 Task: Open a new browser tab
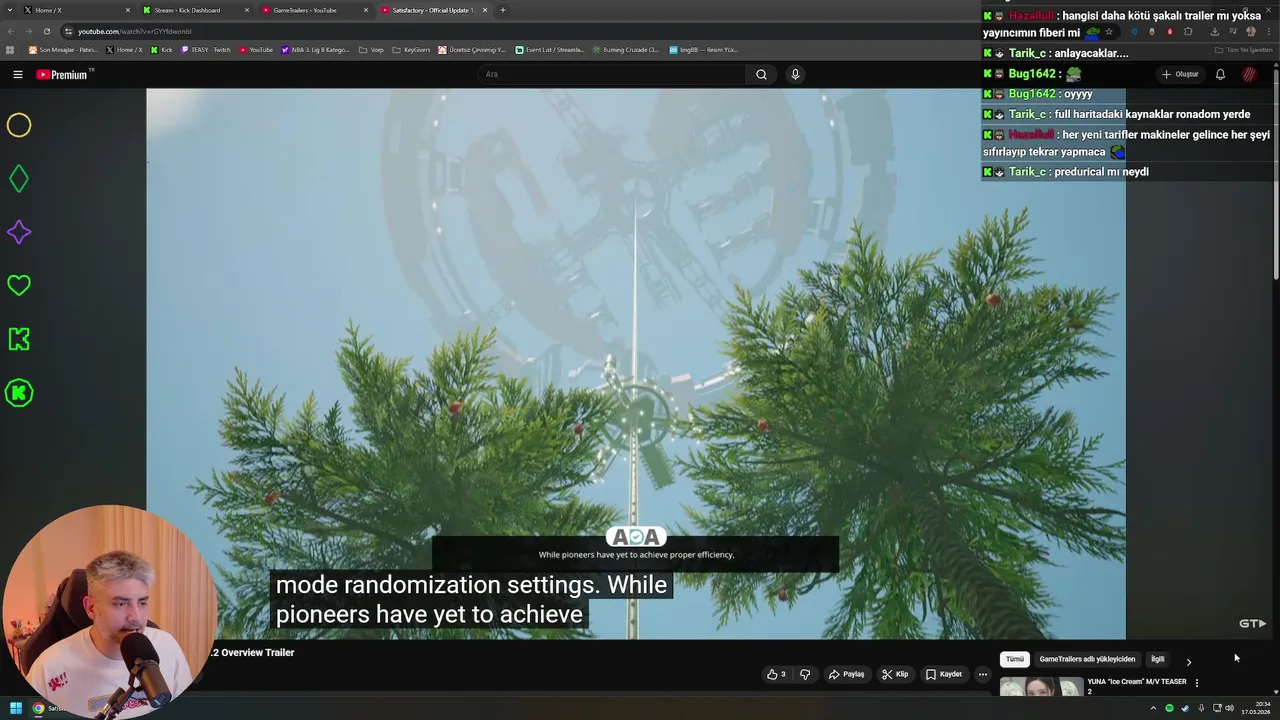(503, 10)
